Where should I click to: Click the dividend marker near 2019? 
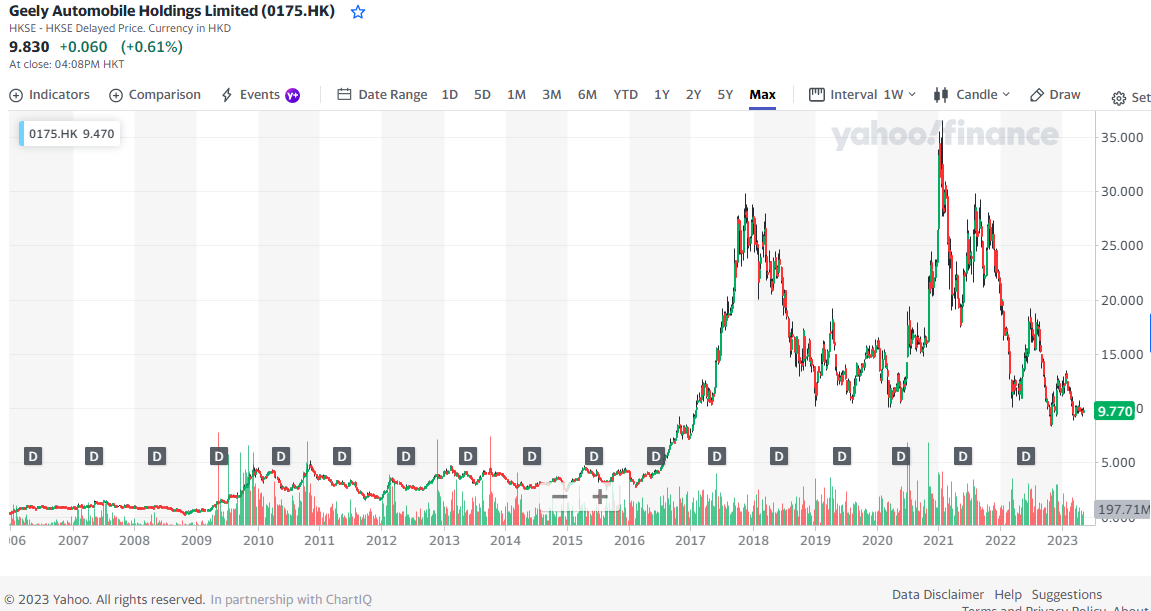(x=841, y=456)
